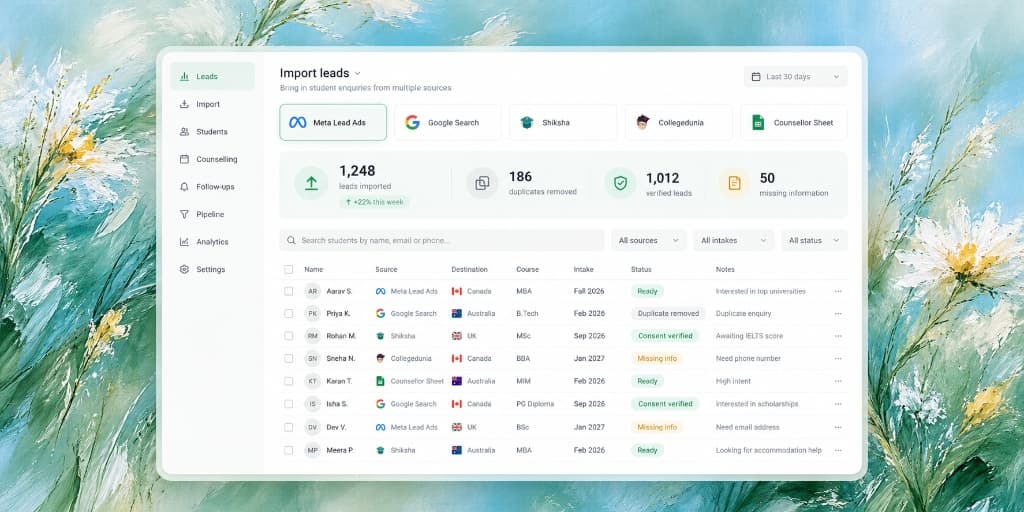Click Missing info status for Sneha N.
The image size is (1024, 512).
pos(657,359)
